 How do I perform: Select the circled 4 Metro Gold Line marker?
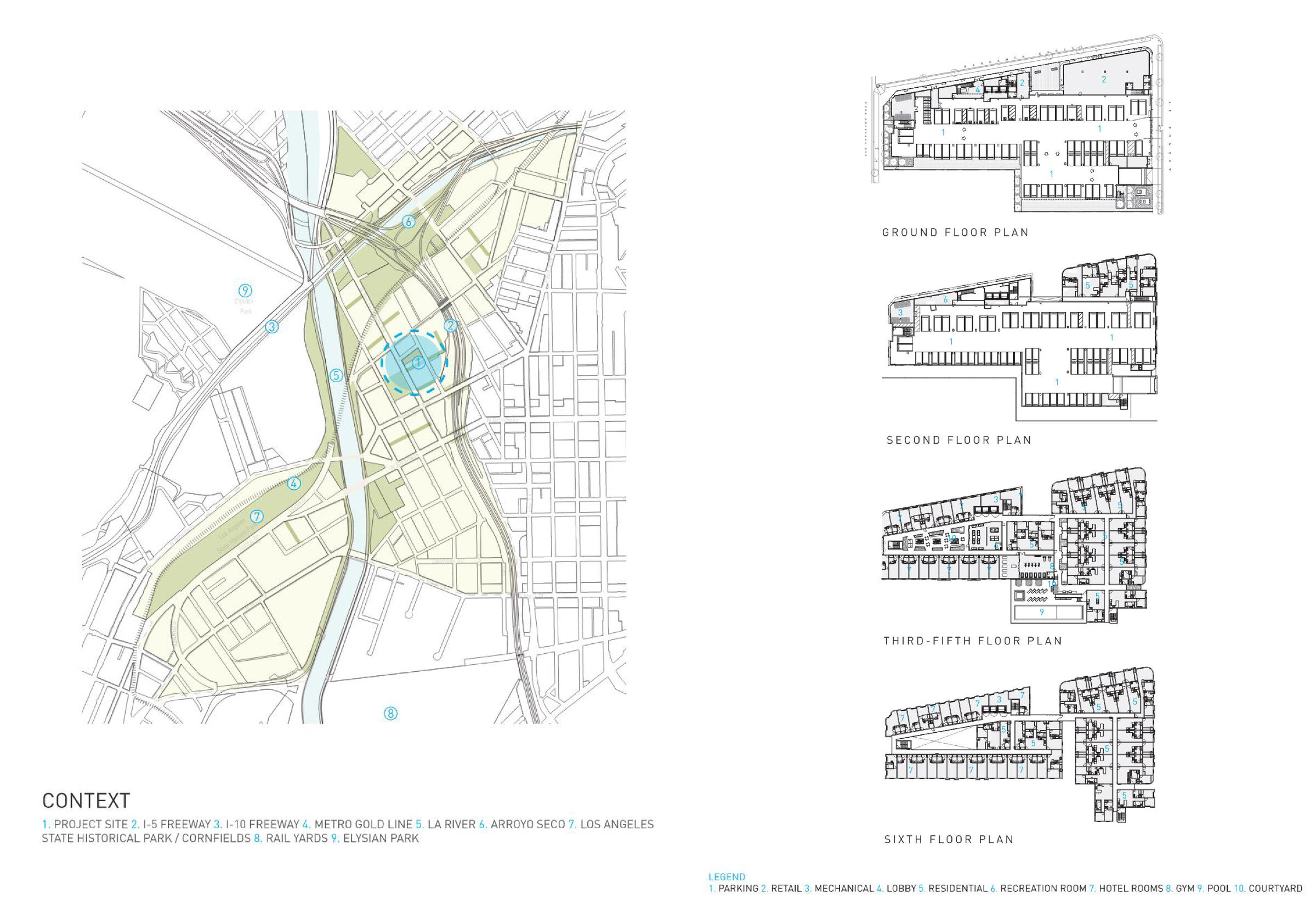[294, 483]
